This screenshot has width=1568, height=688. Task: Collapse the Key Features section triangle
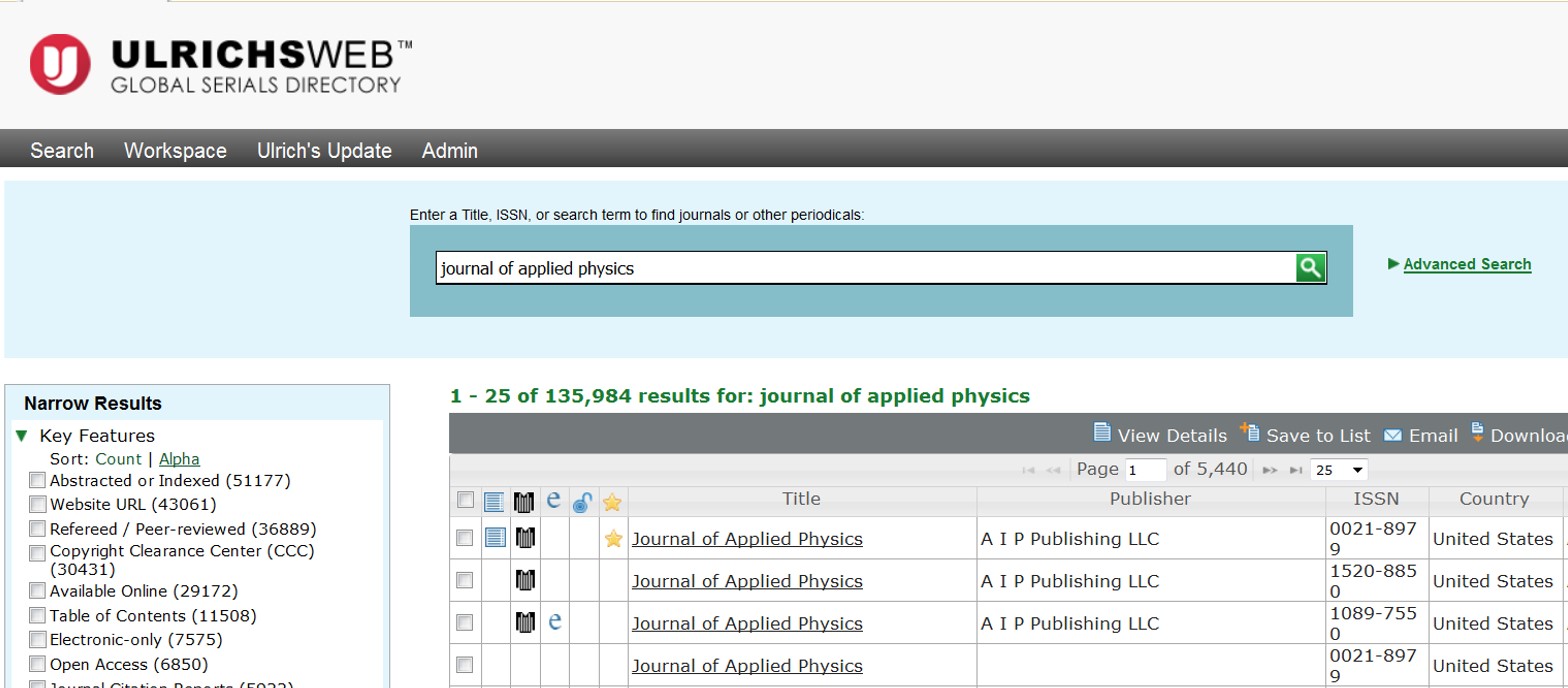(x=22, y=436)
